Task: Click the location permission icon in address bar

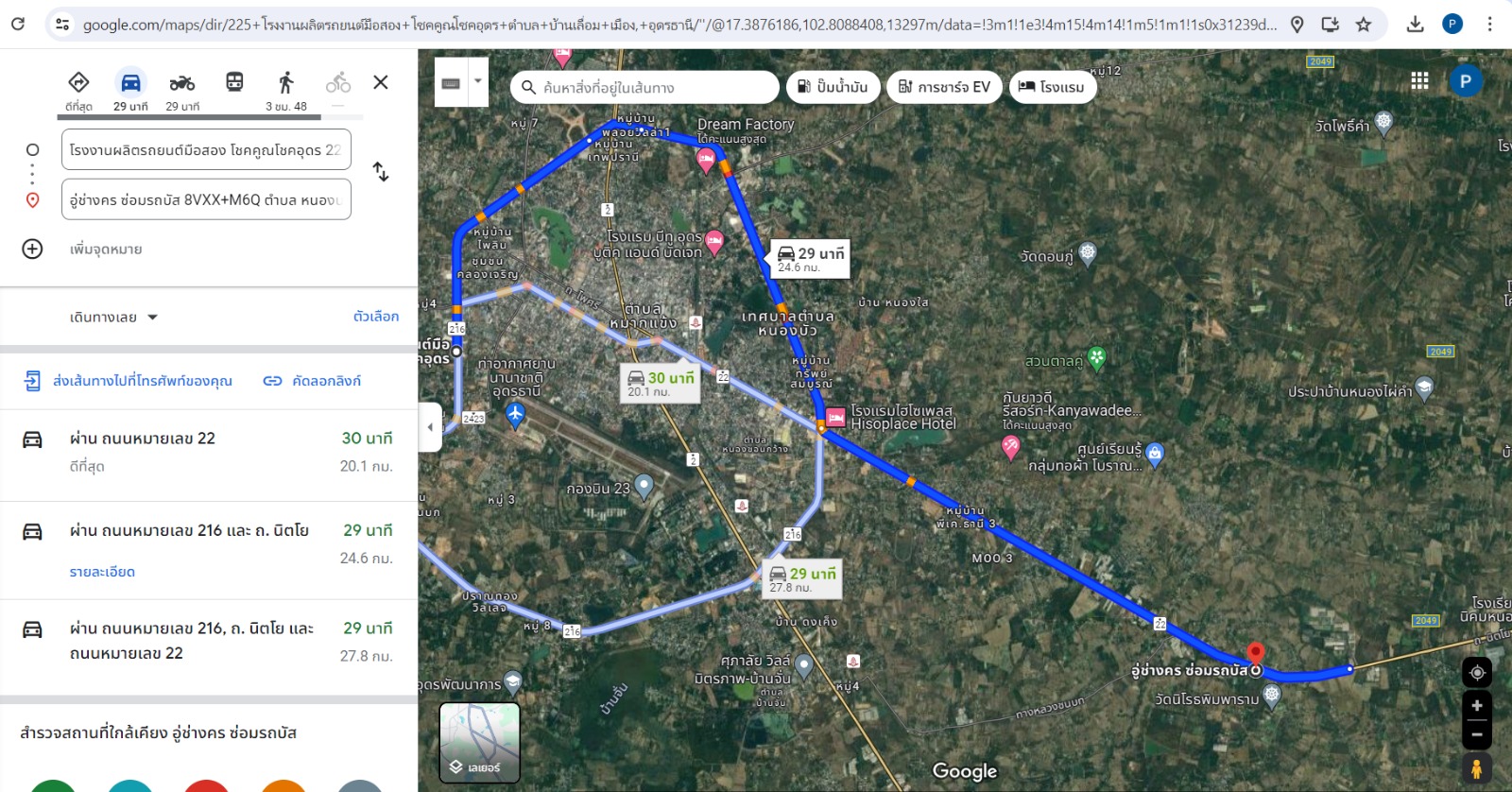Action: [1297, 25]
